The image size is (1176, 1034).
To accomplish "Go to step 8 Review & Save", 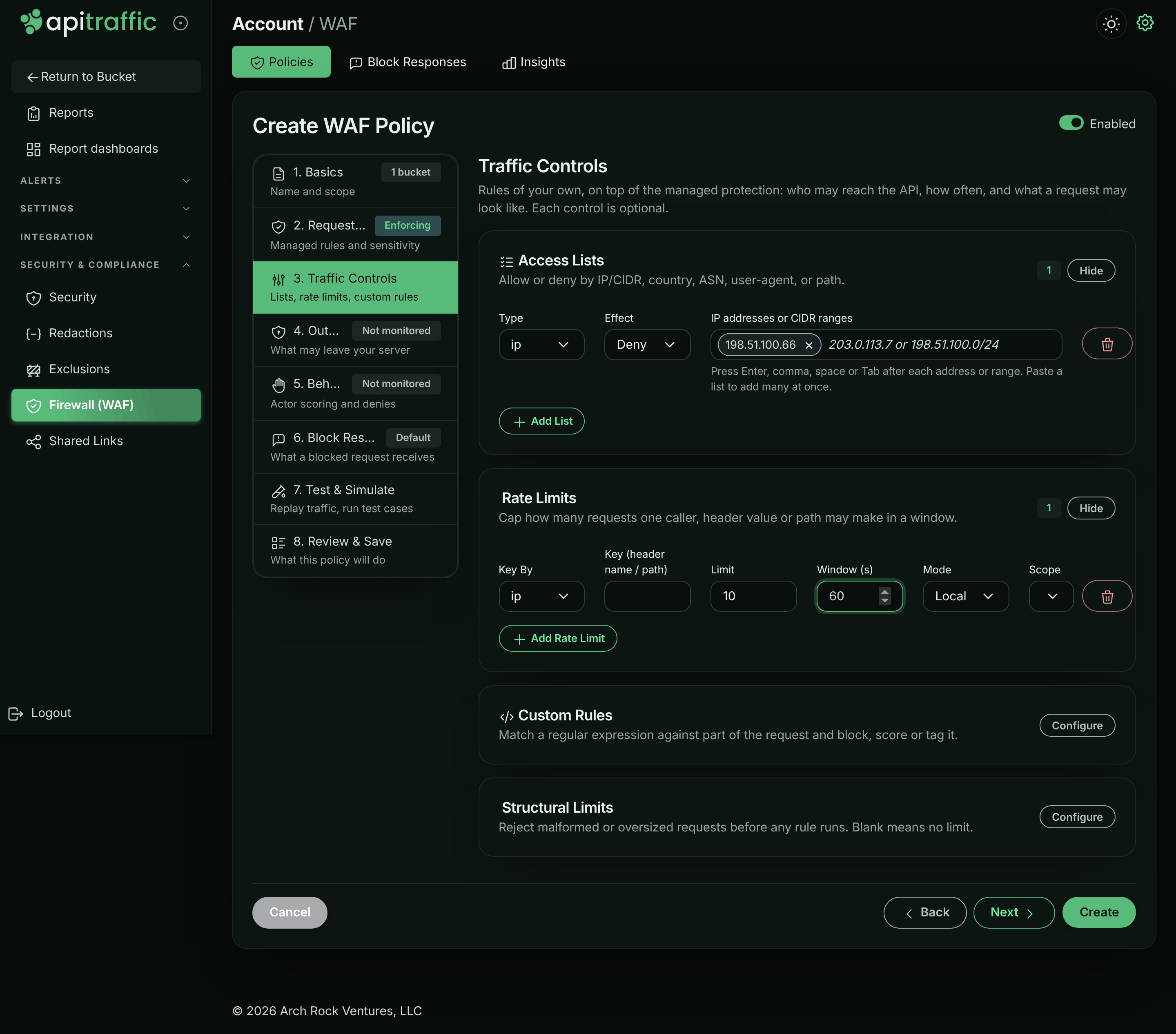I will point(356,550).
